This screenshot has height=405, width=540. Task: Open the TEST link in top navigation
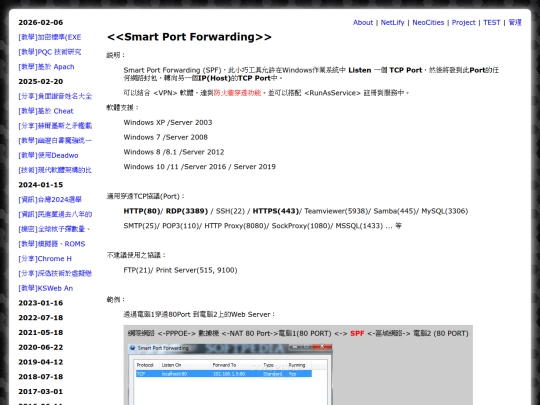(x=491, y=22)
